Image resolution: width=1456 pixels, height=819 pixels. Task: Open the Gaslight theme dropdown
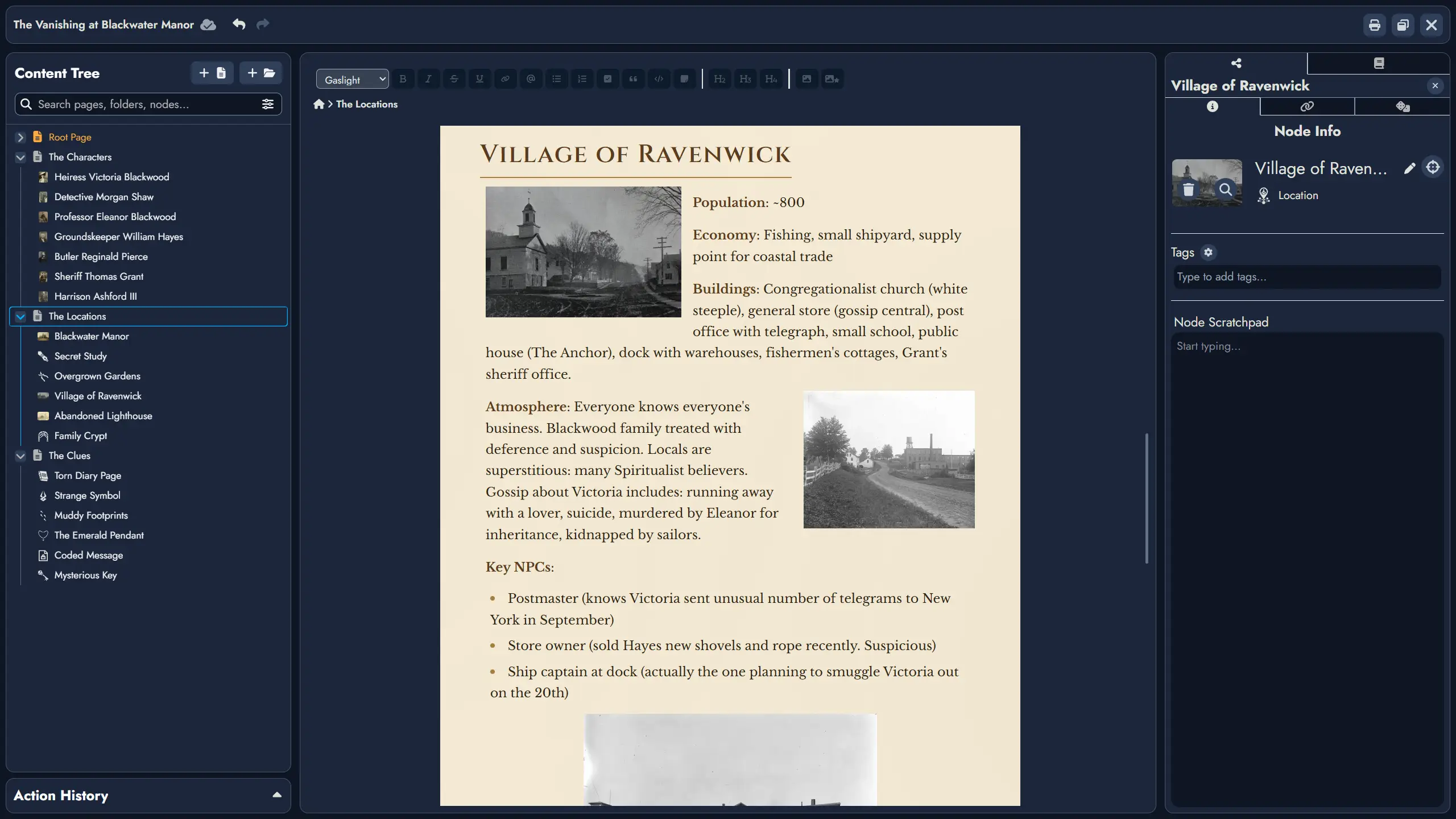pos(352,79)
